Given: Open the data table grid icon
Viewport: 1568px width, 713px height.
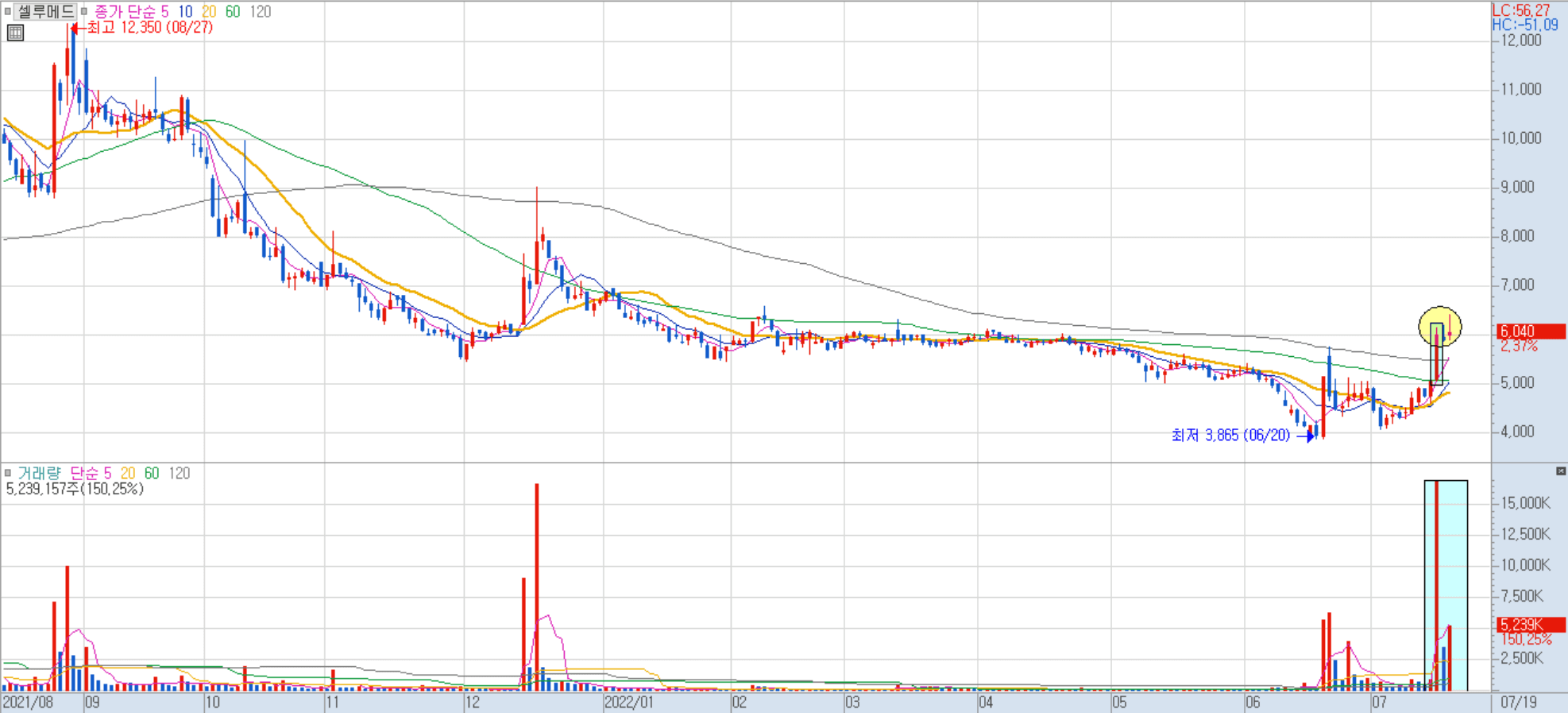Looking at the screenshot, I should click(15, 33).
